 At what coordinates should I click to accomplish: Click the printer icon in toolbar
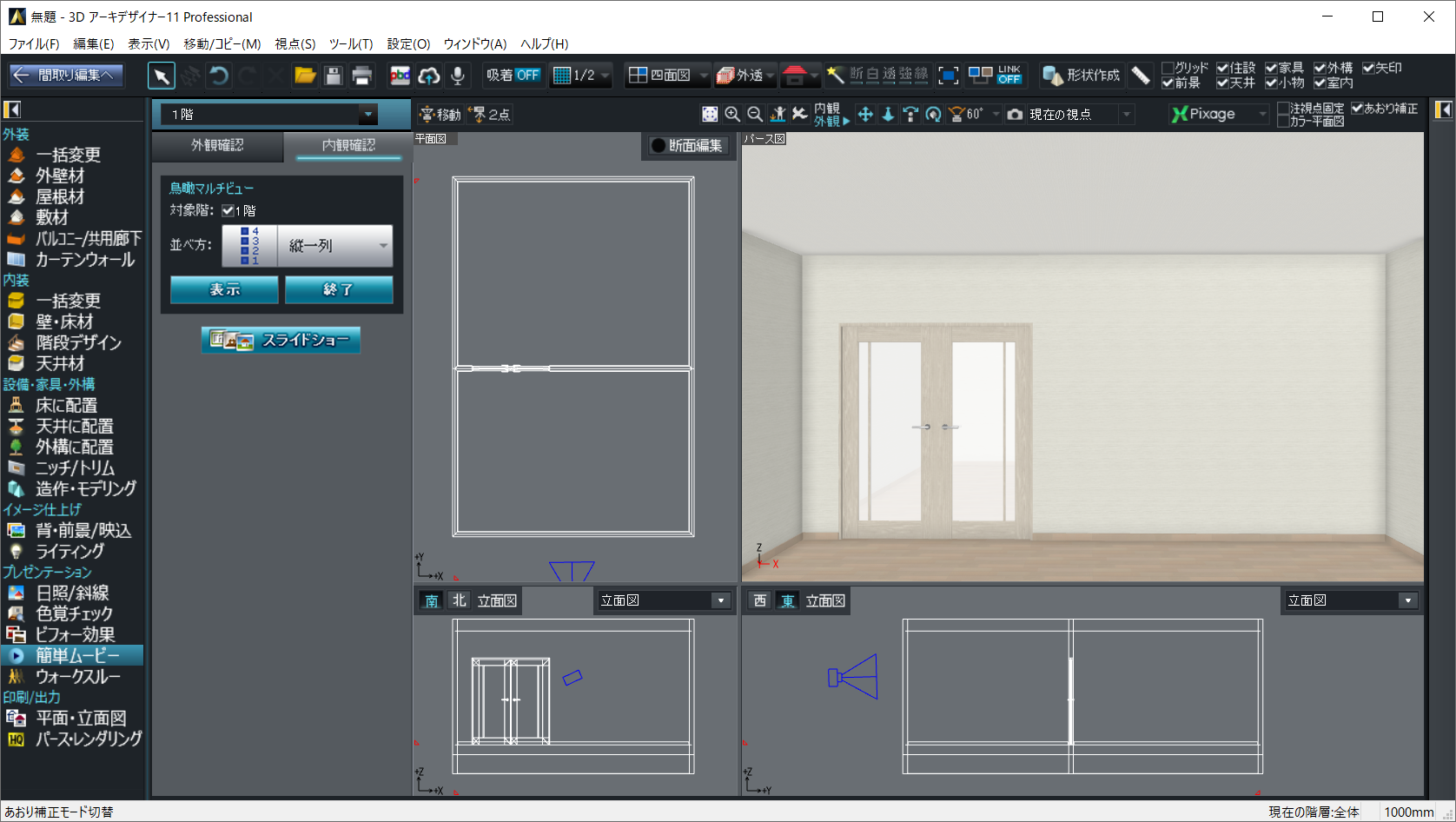pyautogui.click(x=362, y=76)
